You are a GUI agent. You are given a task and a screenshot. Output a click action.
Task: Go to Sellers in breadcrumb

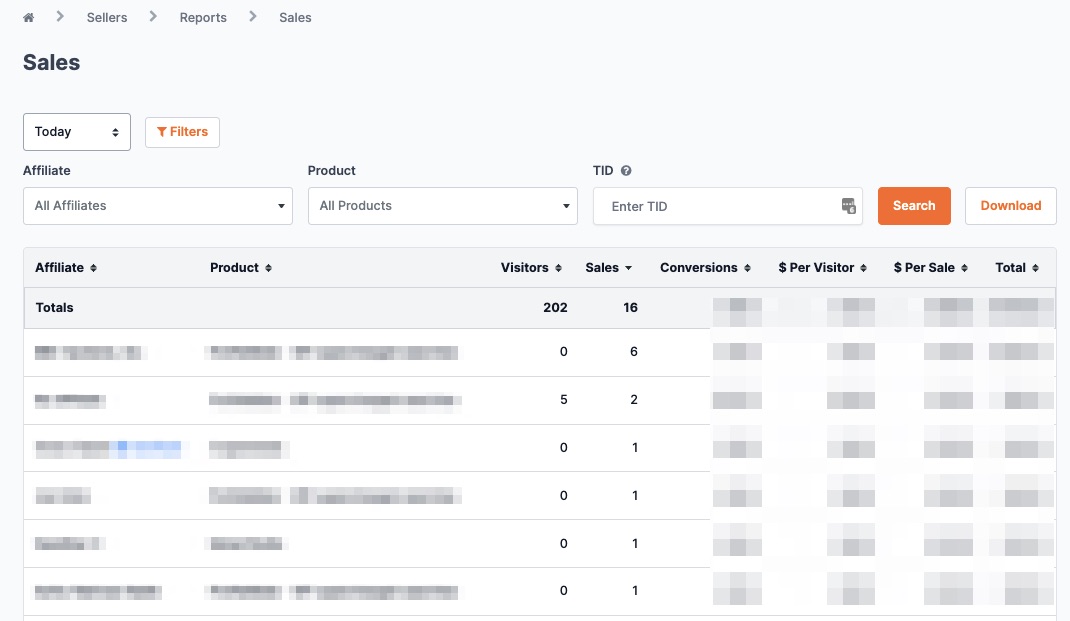[x=107, y=18]
